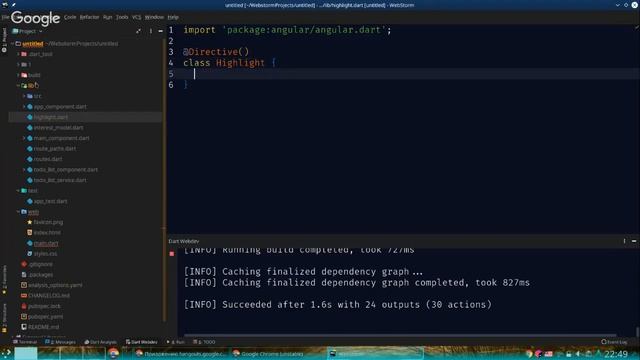Click the CHANGELOG.md file icon
Viewport: 640px width, 360px height.
point(24,296)
